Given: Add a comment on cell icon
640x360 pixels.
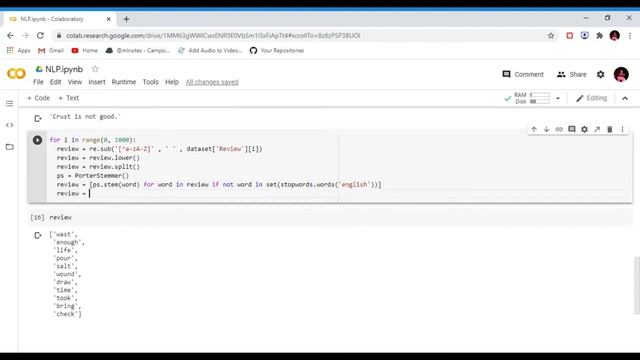Looking at the screenshot, I should pyautogui.click(x=572, y=129).
